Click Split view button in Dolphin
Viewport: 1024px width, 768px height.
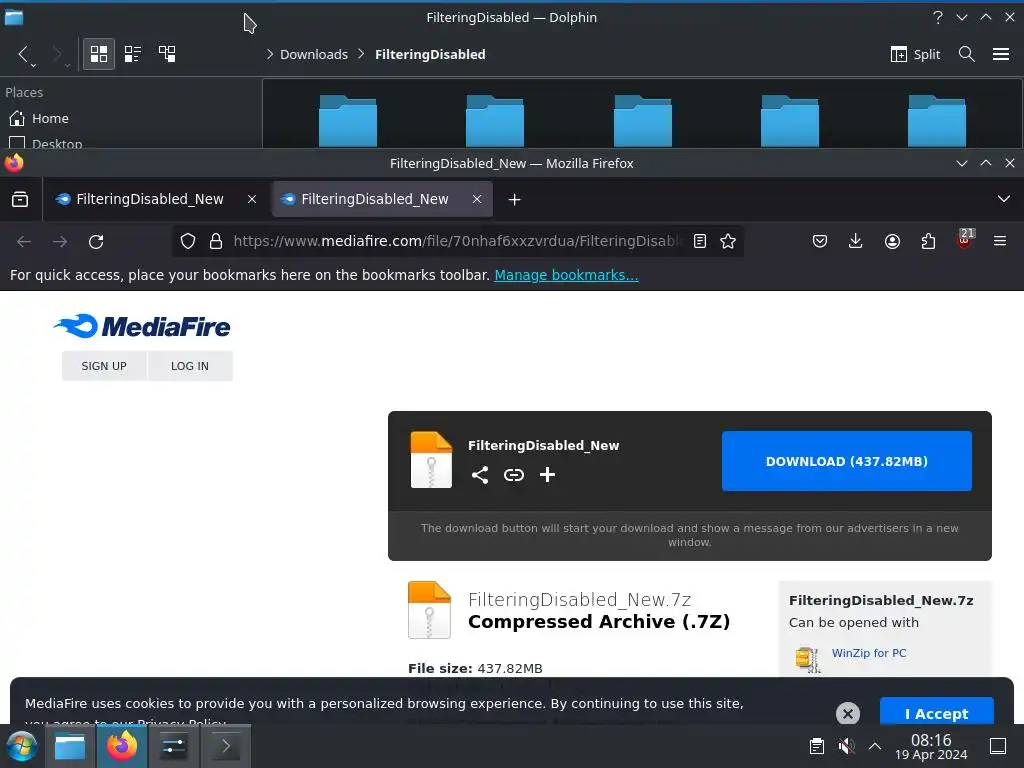point(916,54)
